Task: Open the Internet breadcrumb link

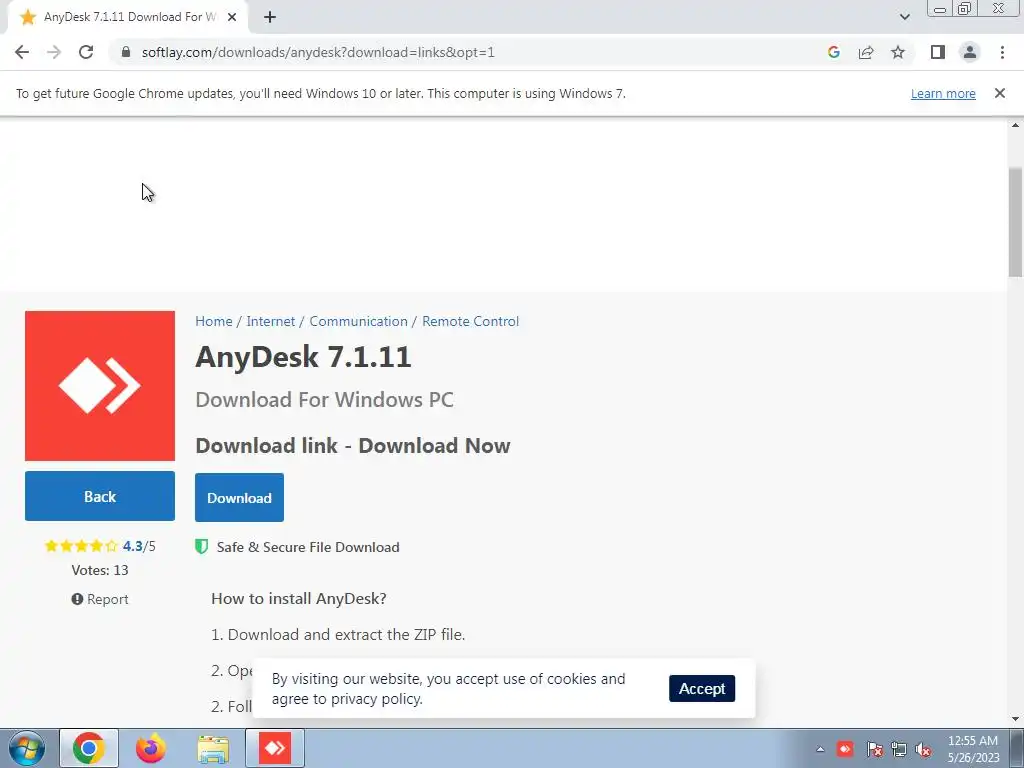Action: pos(270,321)
